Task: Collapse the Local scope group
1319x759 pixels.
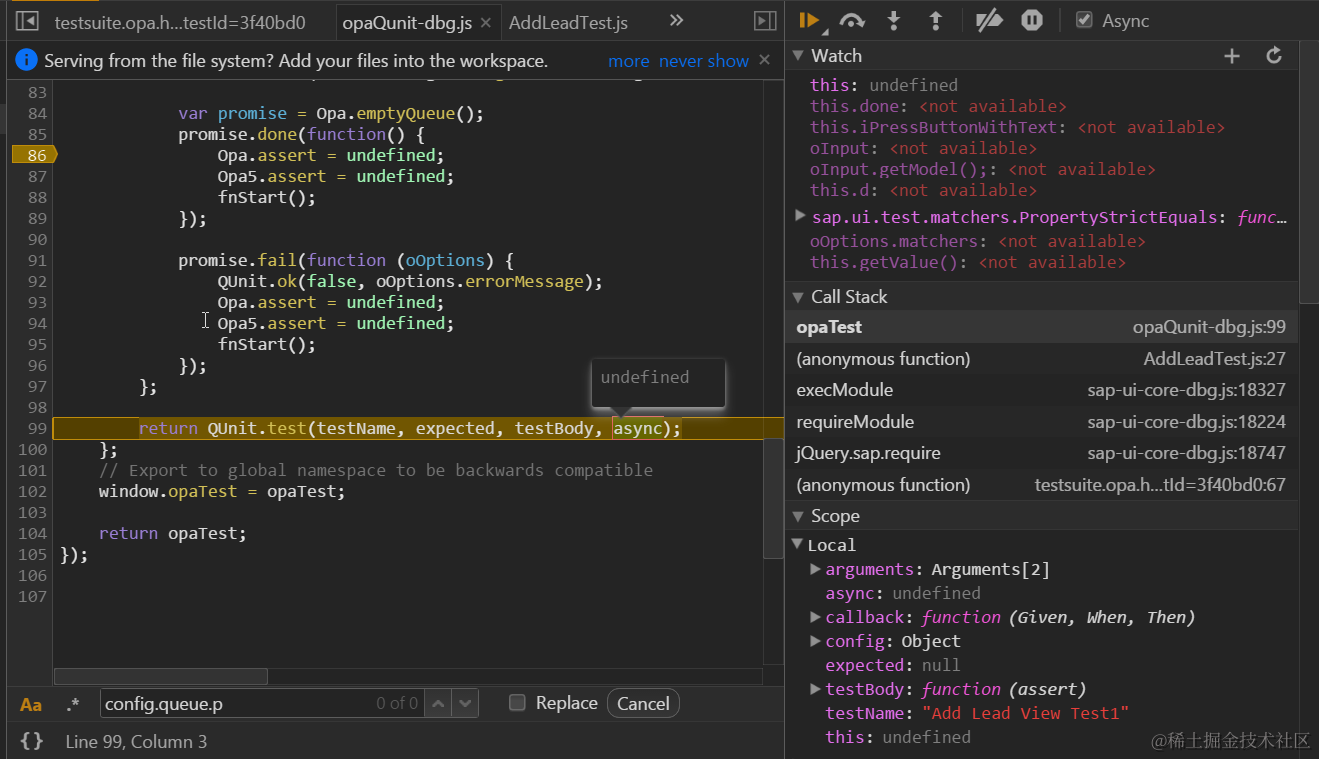Action: pyautogui.click(x=798, y=545)
